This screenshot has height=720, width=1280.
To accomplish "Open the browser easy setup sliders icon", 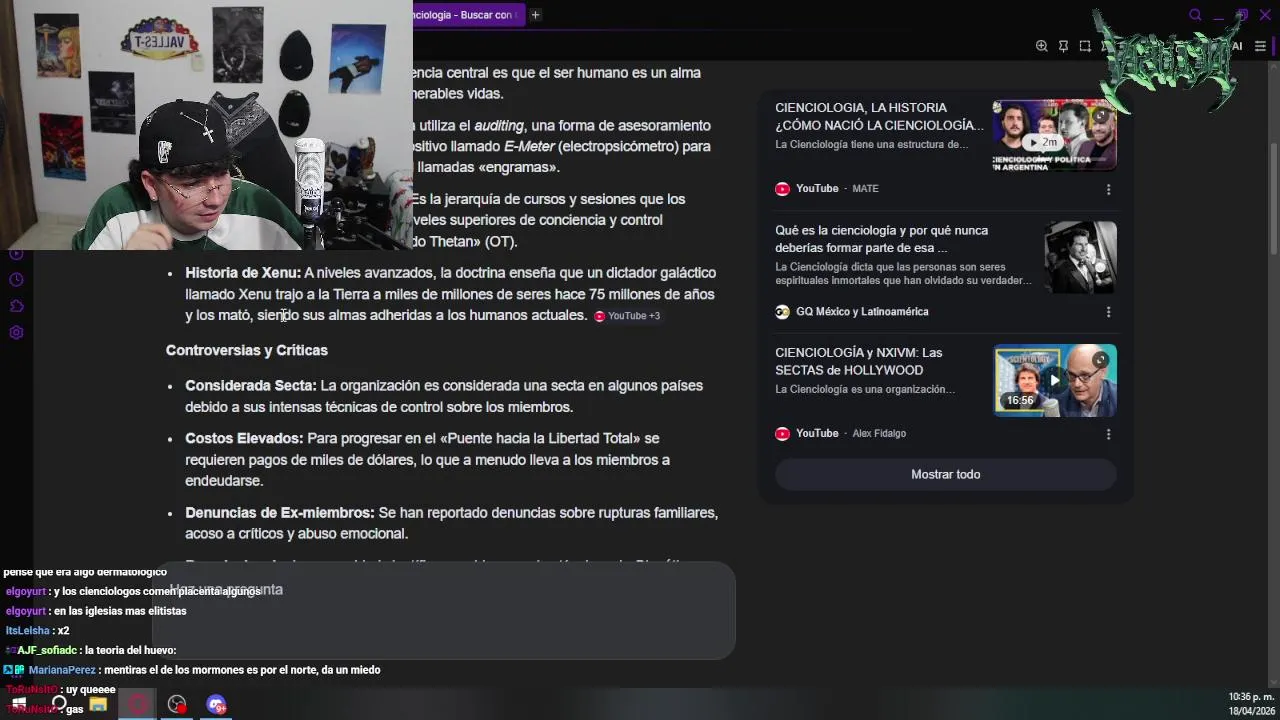I will click(x=1260, y=46).
